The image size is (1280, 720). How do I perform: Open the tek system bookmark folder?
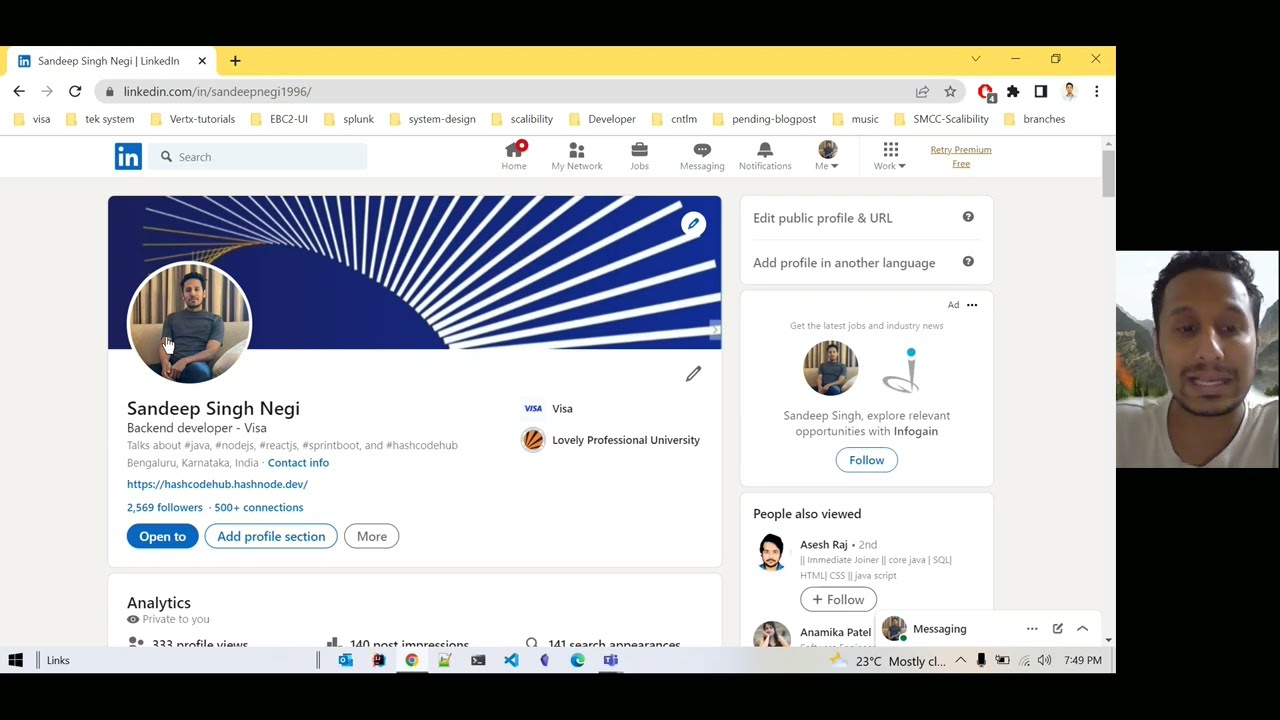100,119
